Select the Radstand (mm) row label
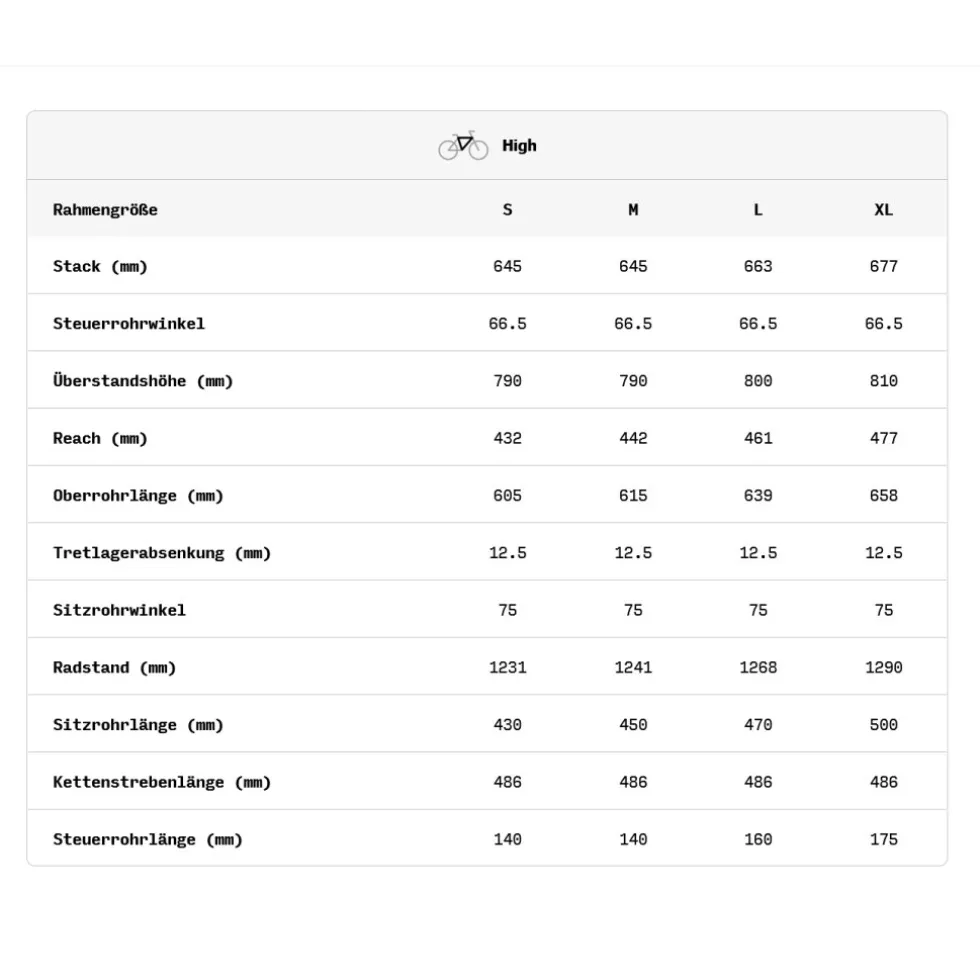This screenshot has width=980, height=980. point(114,668)
